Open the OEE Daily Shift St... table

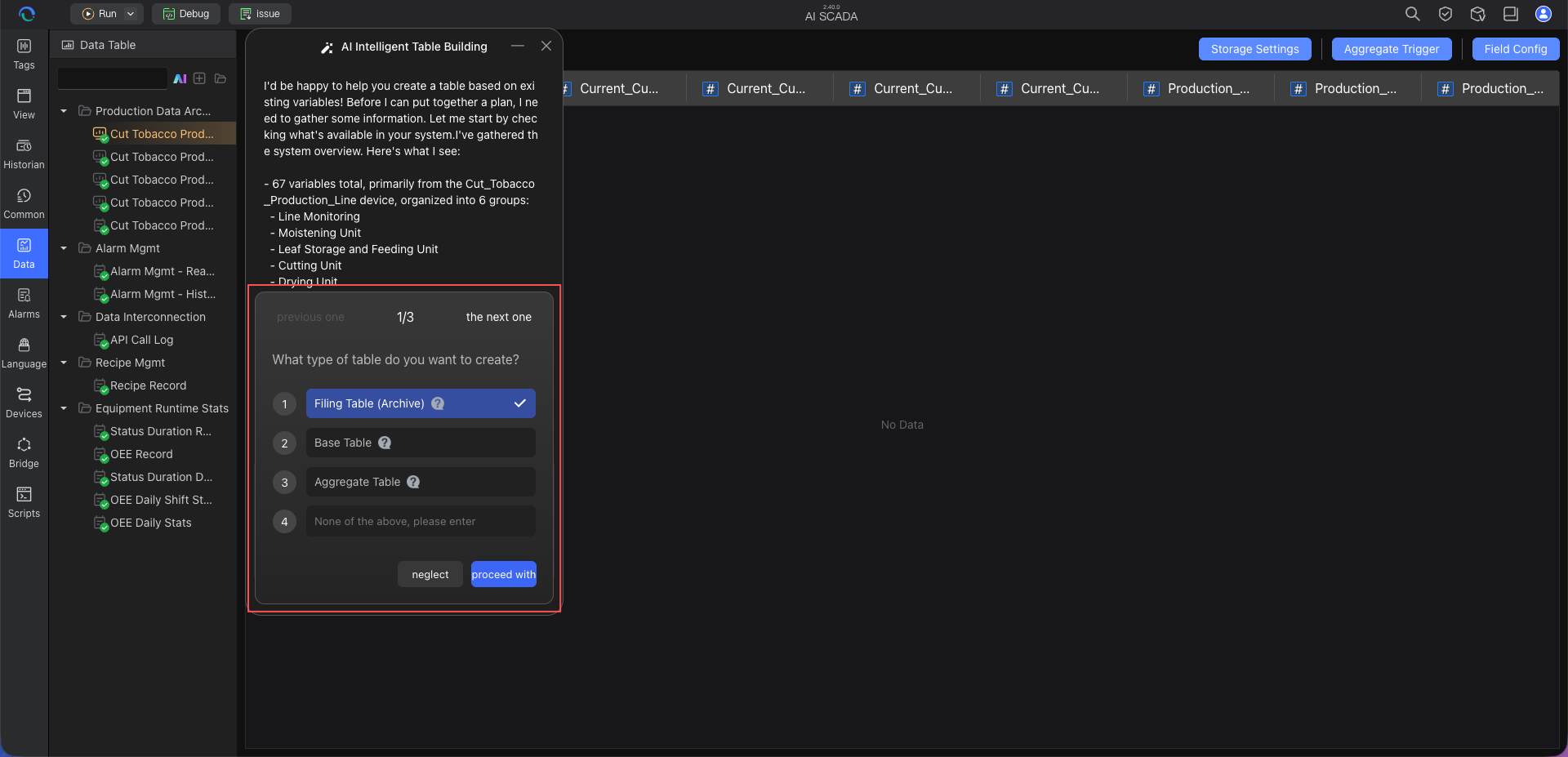[x=152, y=500]
